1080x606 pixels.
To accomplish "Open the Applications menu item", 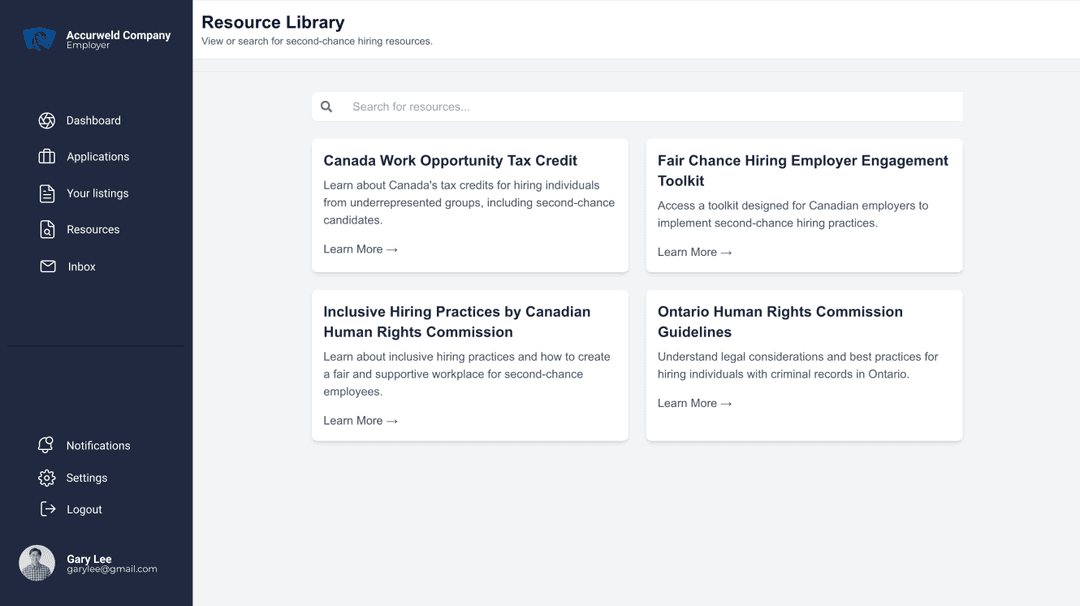I will 98,157.
